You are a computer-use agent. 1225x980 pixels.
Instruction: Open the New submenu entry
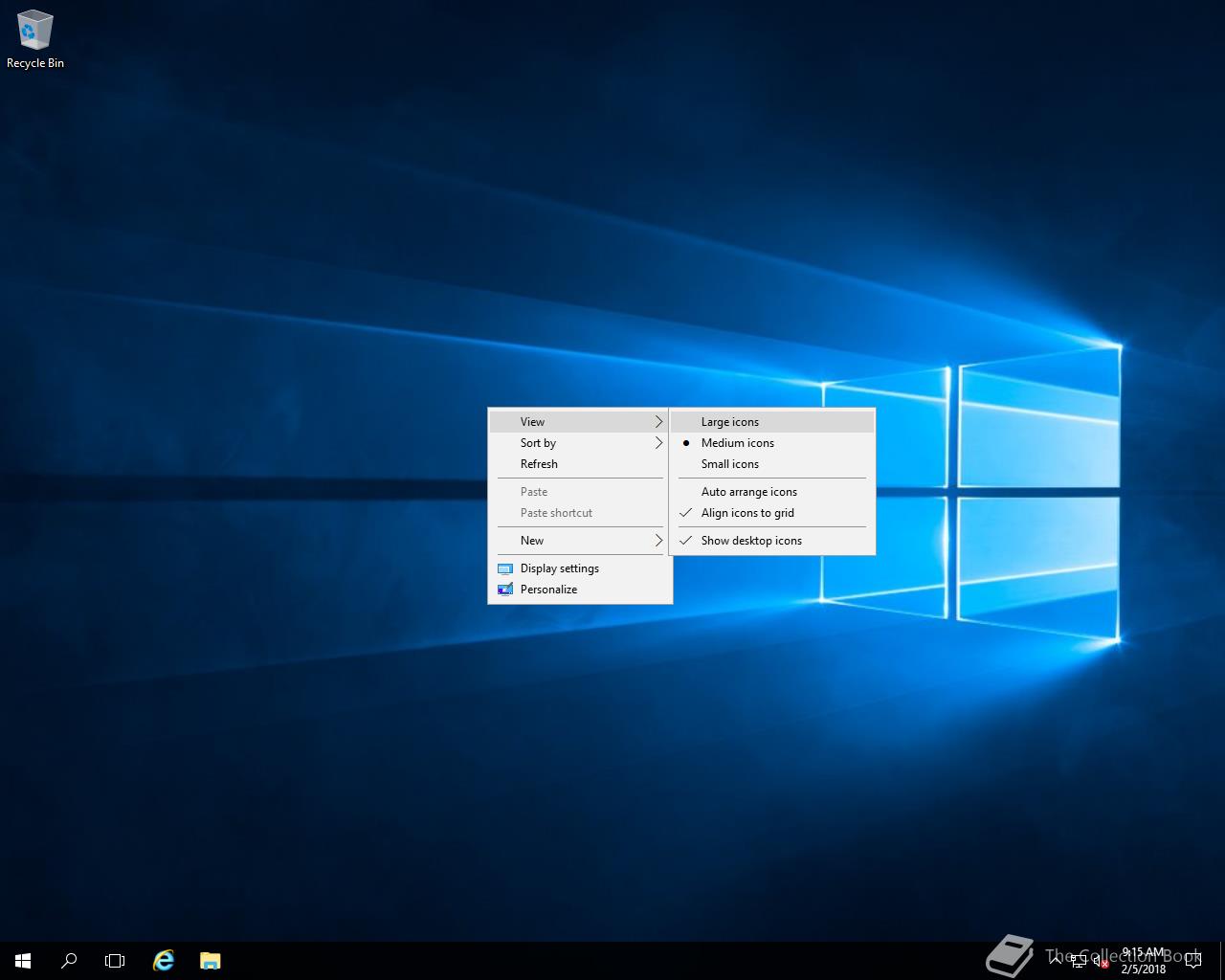point(580,541)
